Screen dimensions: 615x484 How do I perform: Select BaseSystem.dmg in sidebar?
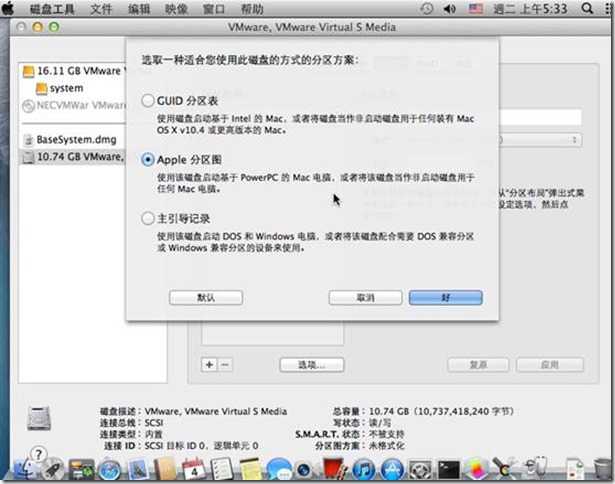pyautogui.click(x=74, y=139)
